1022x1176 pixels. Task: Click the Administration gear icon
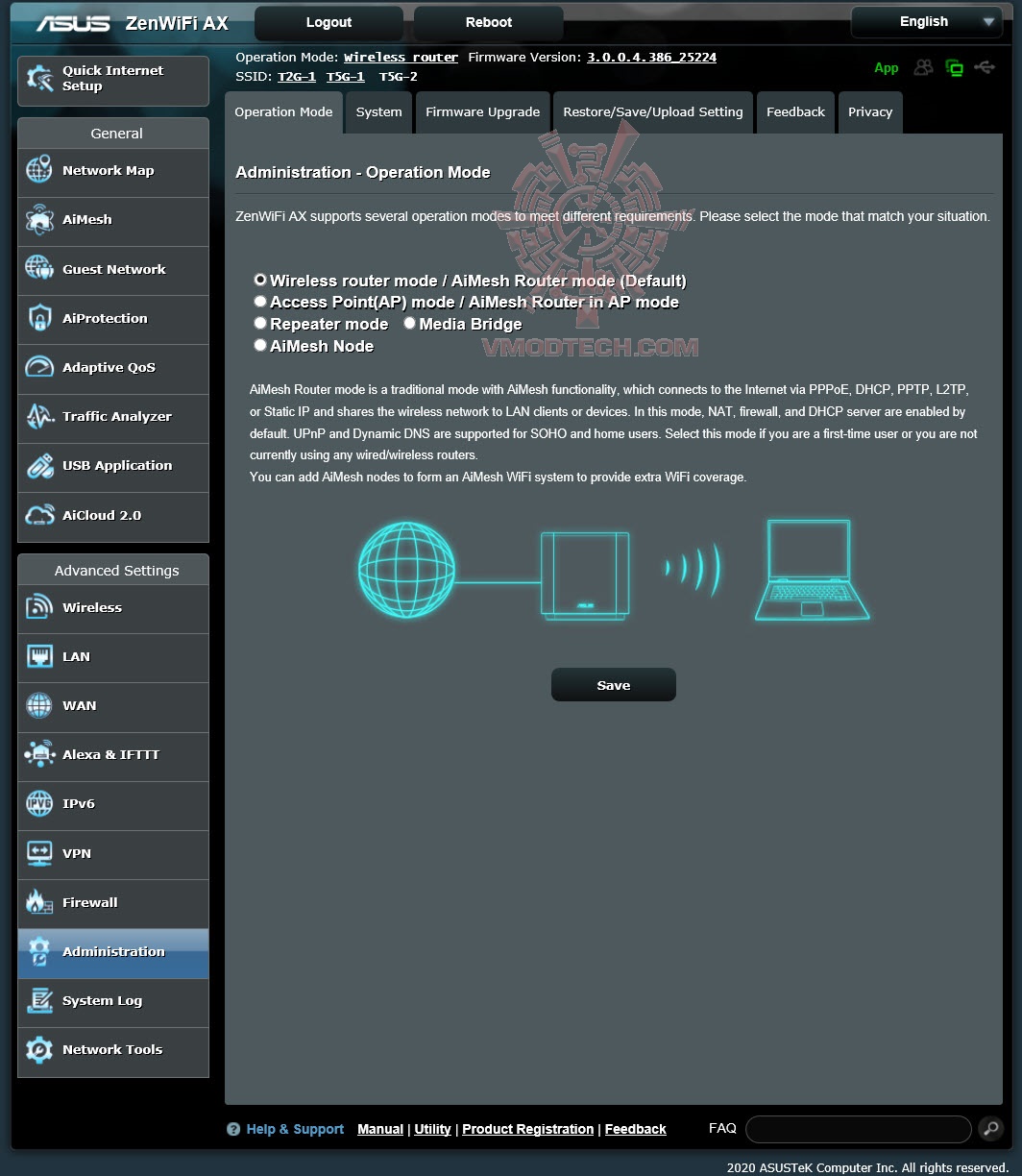[x=39, y=951]
